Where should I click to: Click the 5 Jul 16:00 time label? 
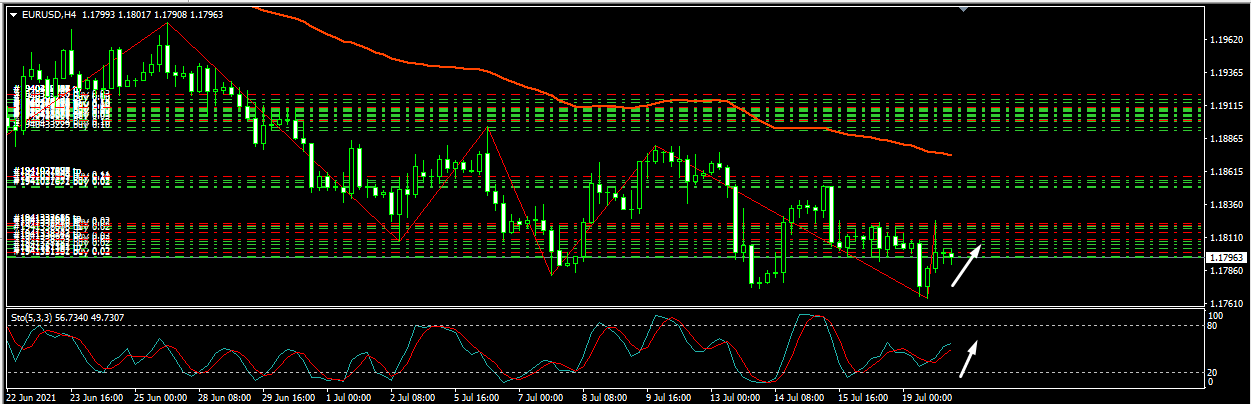point(478,396)
